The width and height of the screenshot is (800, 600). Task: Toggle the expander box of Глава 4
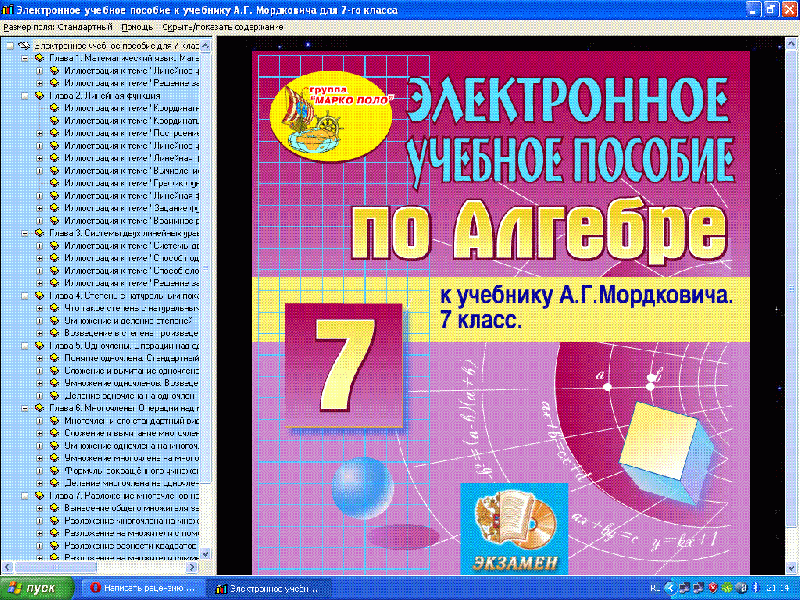click(24, 295)
